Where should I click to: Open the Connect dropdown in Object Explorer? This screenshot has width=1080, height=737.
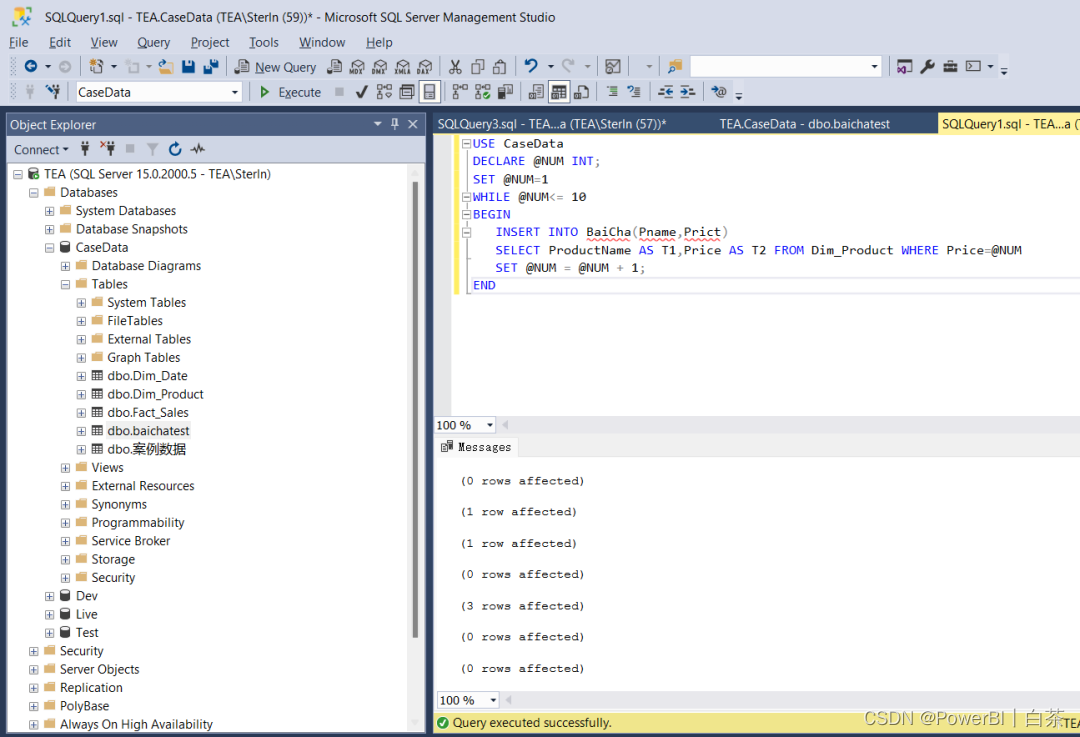click(41, 149)
